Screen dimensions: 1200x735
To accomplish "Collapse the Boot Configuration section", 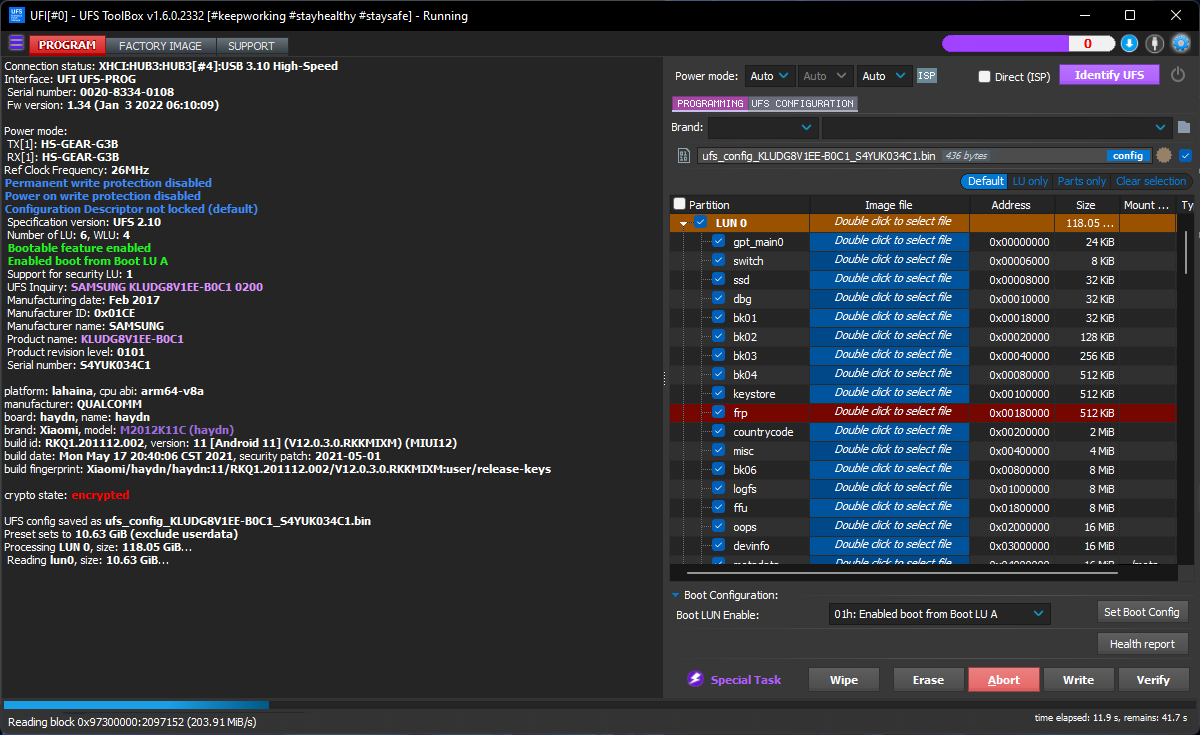I will 676,595.
